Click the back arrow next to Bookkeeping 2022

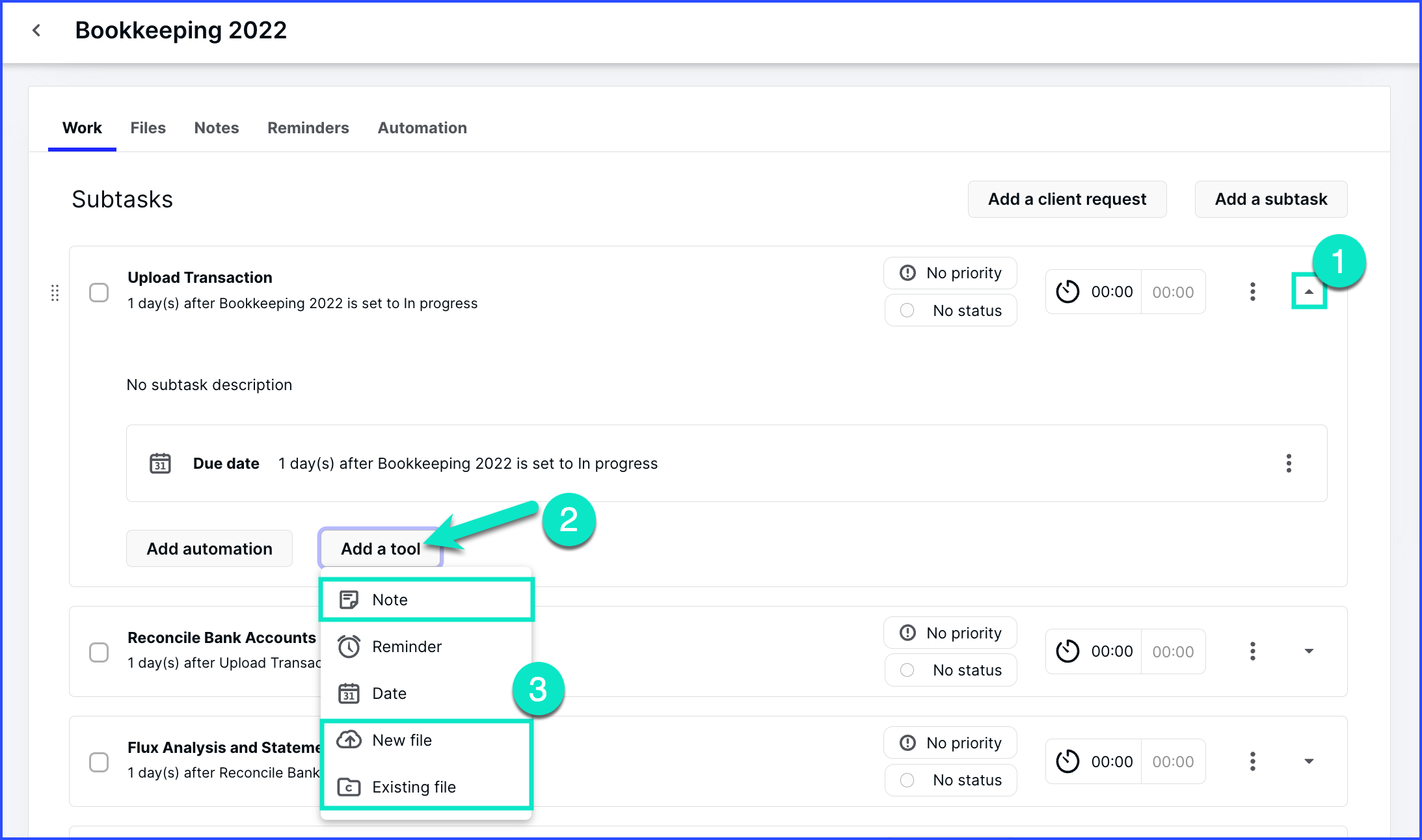click(x=36, y=30)
